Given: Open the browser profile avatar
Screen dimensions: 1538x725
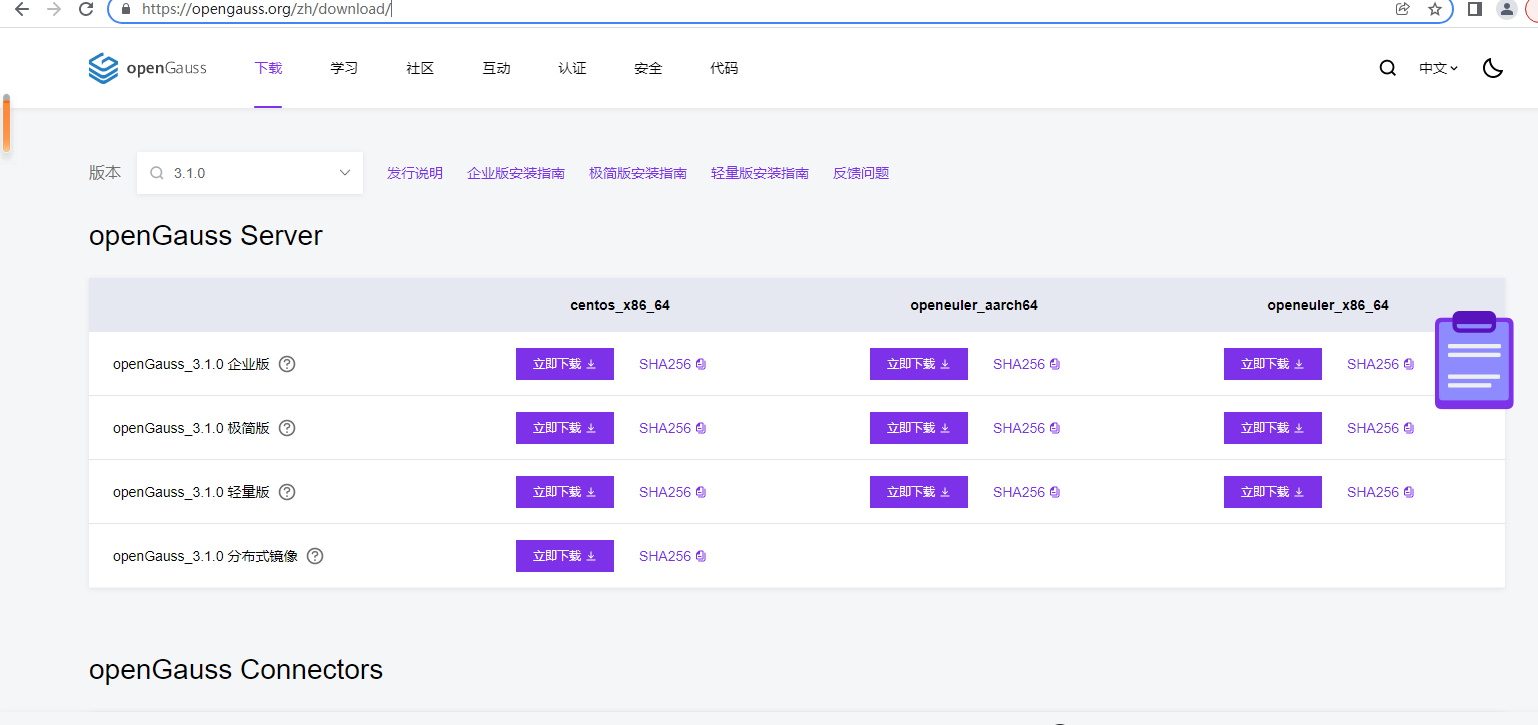Looking at the screenshot, I should (1507, 9).
